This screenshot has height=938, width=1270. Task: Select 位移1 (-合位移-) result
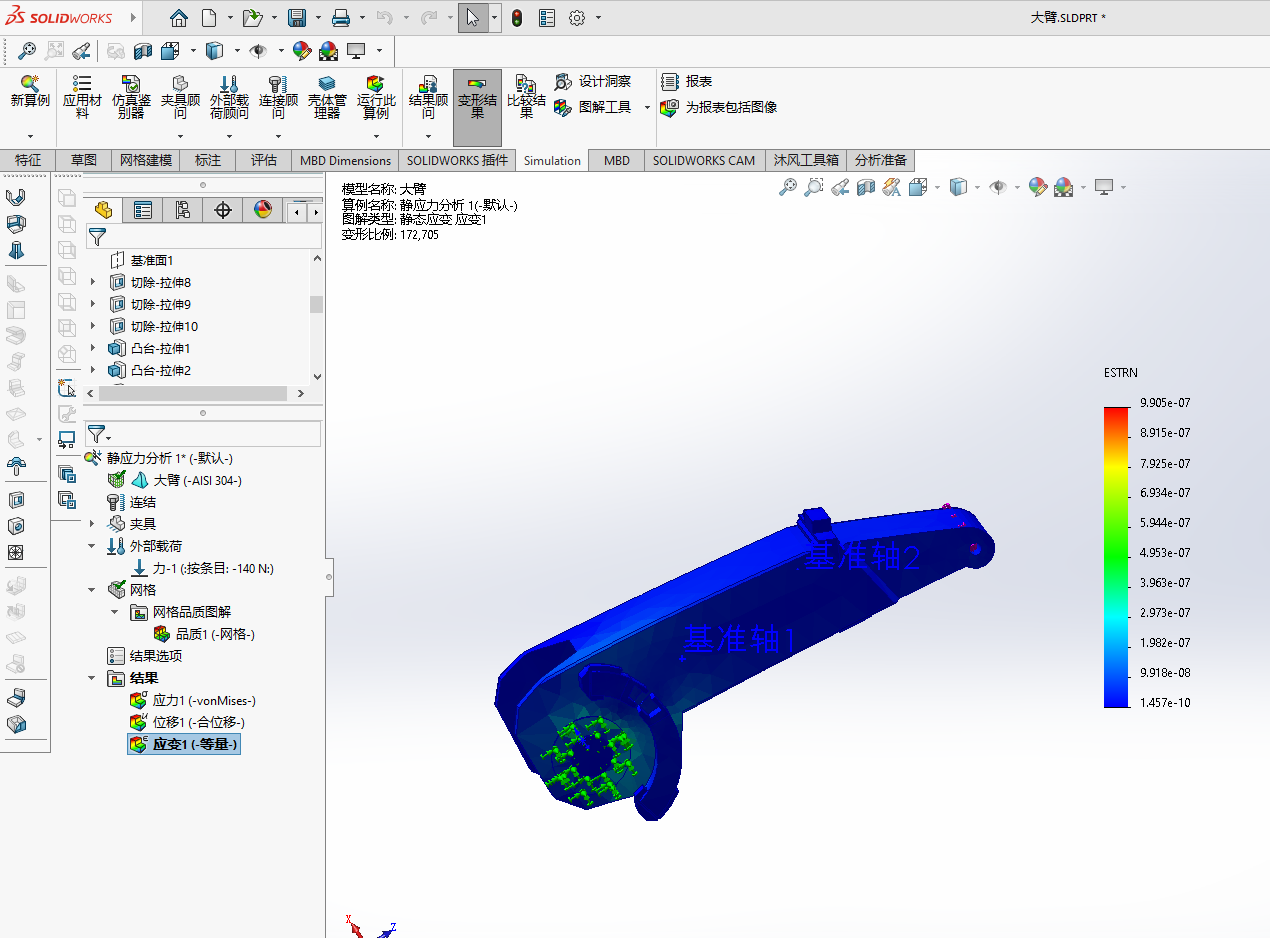point(188,722)
